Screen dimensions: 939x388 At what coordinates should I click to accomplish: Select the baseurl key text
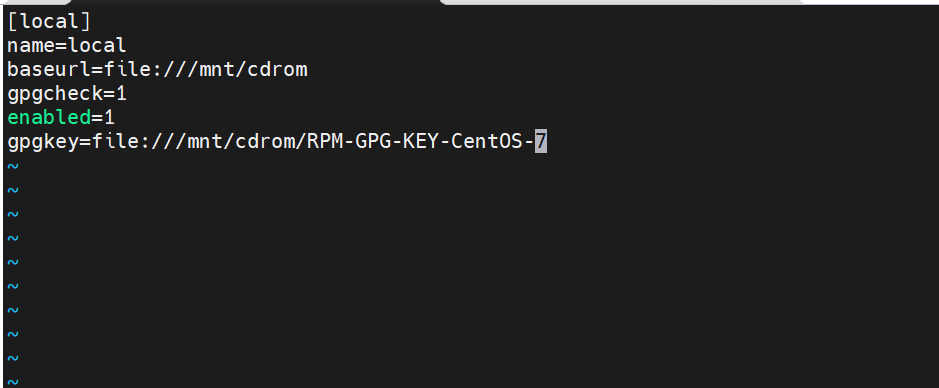coord(49,69)
